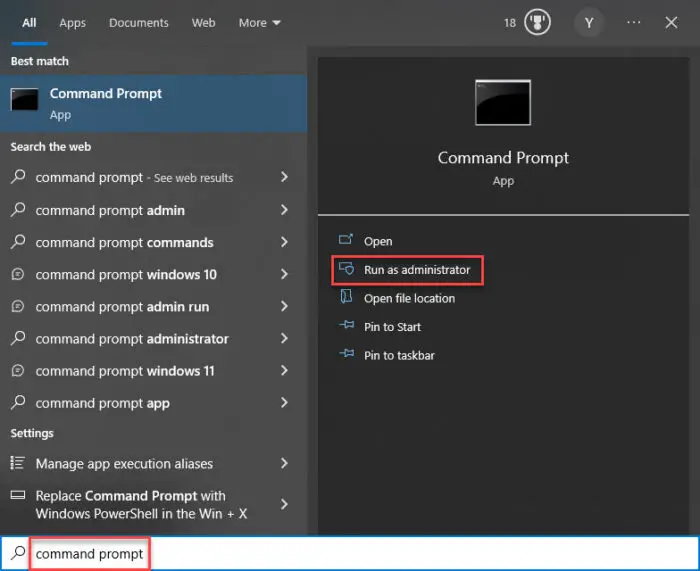Expand the More filter dropdown

pyautogui.click(x=260, y=23)
